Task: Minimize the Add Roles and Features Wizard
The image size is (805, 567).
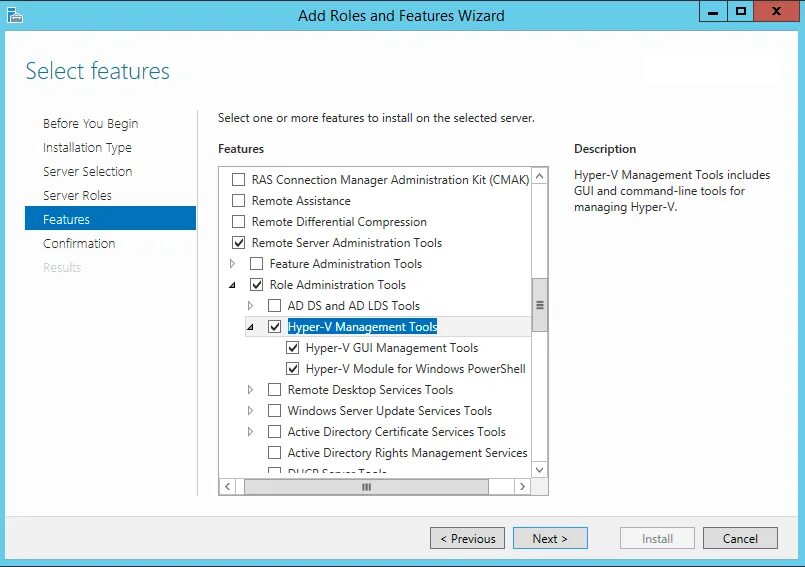Action: coord(712,12)
